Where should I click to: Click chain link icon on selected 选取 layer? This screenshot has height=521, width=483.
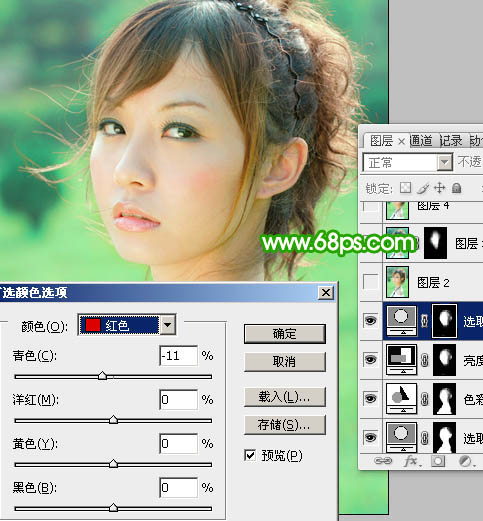point(424,321)
